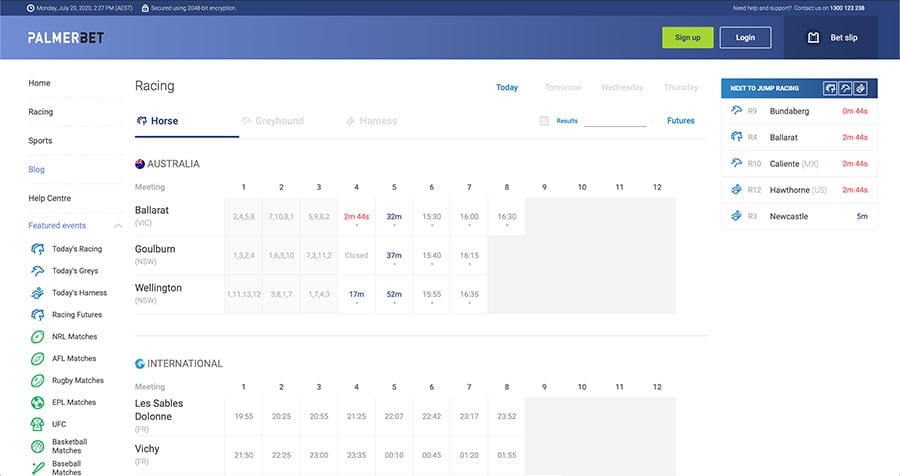Click Rugby Matches ball icon

[x=37, y=380]
